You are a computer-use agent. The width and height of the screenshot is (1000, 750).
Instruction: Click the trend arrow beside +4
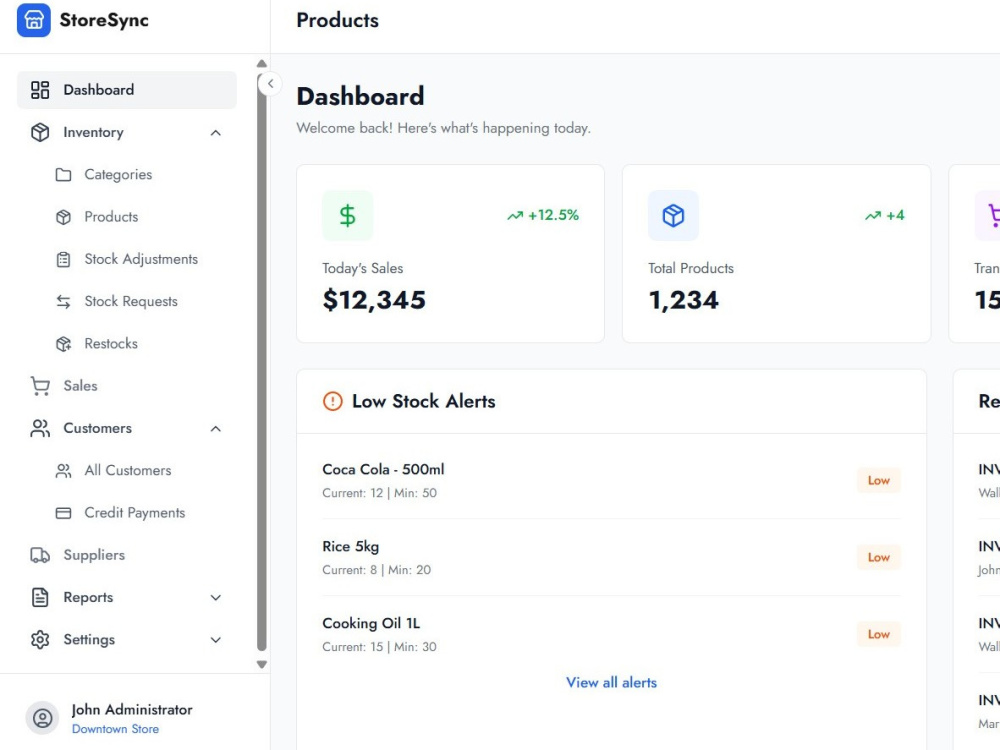click(872, 216)
